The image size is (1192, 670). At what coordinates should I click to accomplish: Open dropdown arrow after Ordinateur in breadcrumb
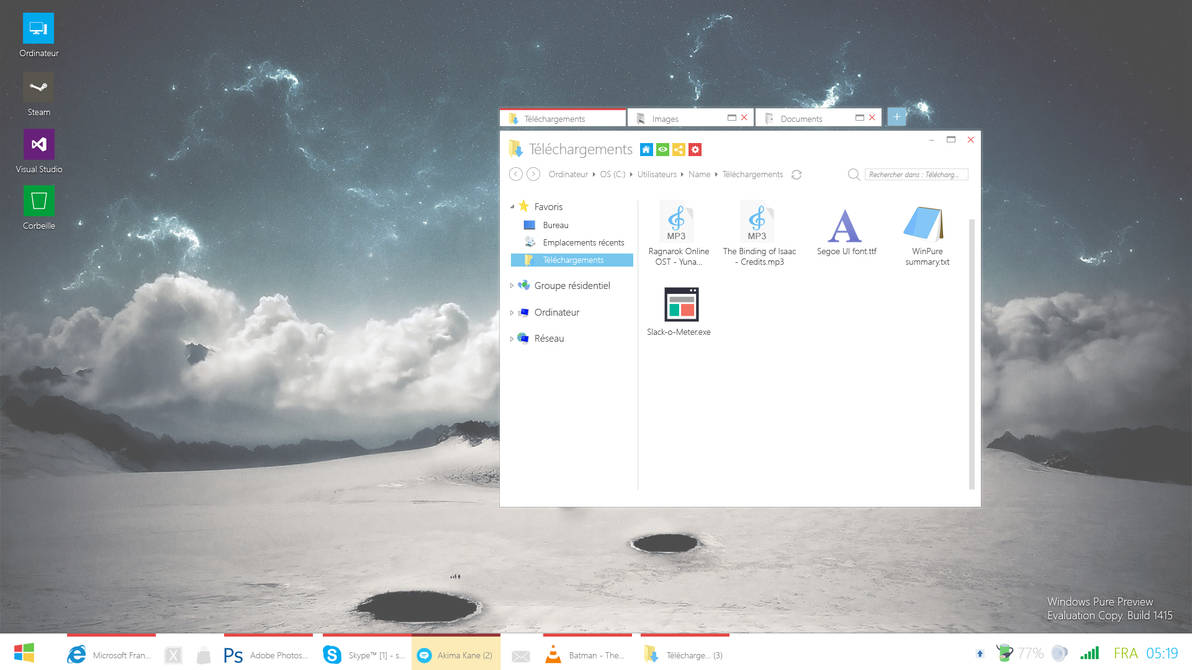pos(594,175)
